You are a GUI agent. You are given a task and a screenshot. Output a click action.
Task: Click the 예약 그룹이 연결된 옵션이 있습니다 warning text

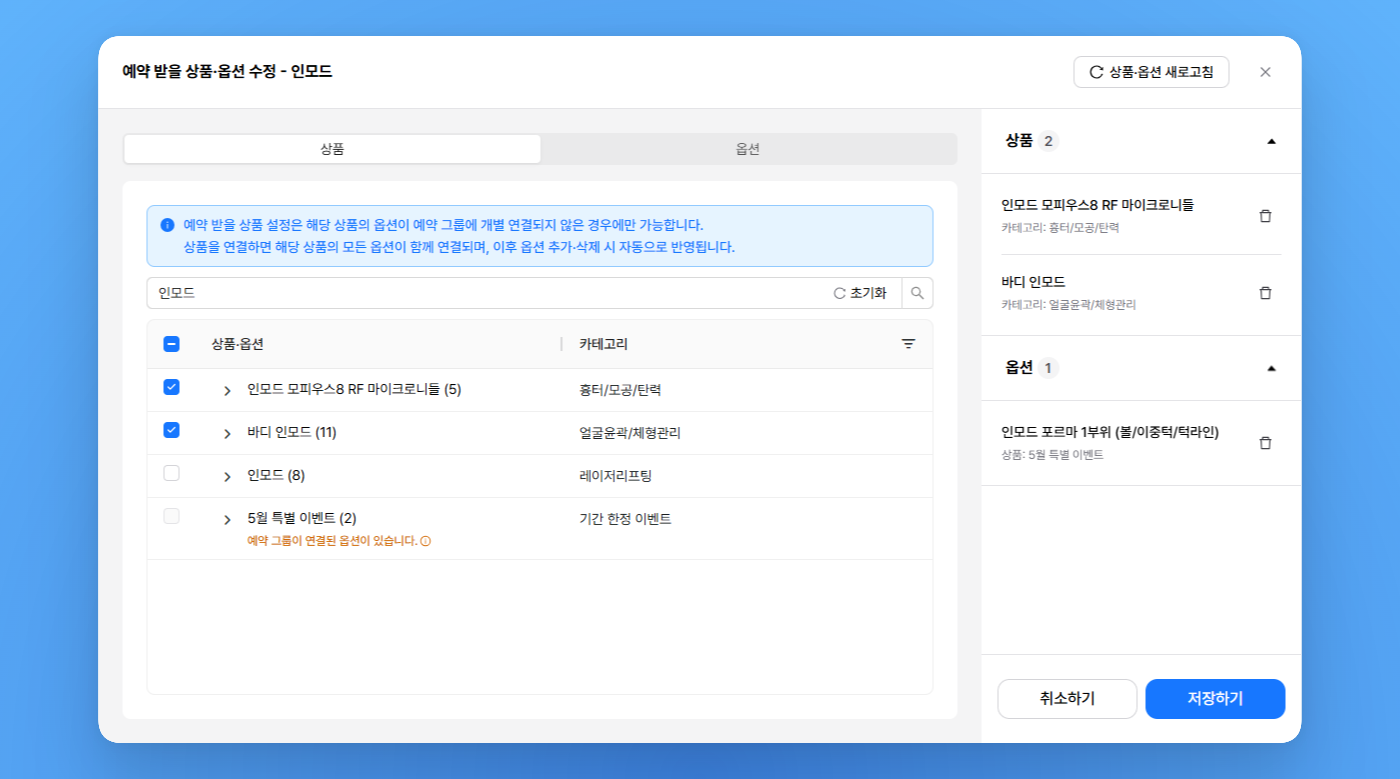tap(332, 541)
